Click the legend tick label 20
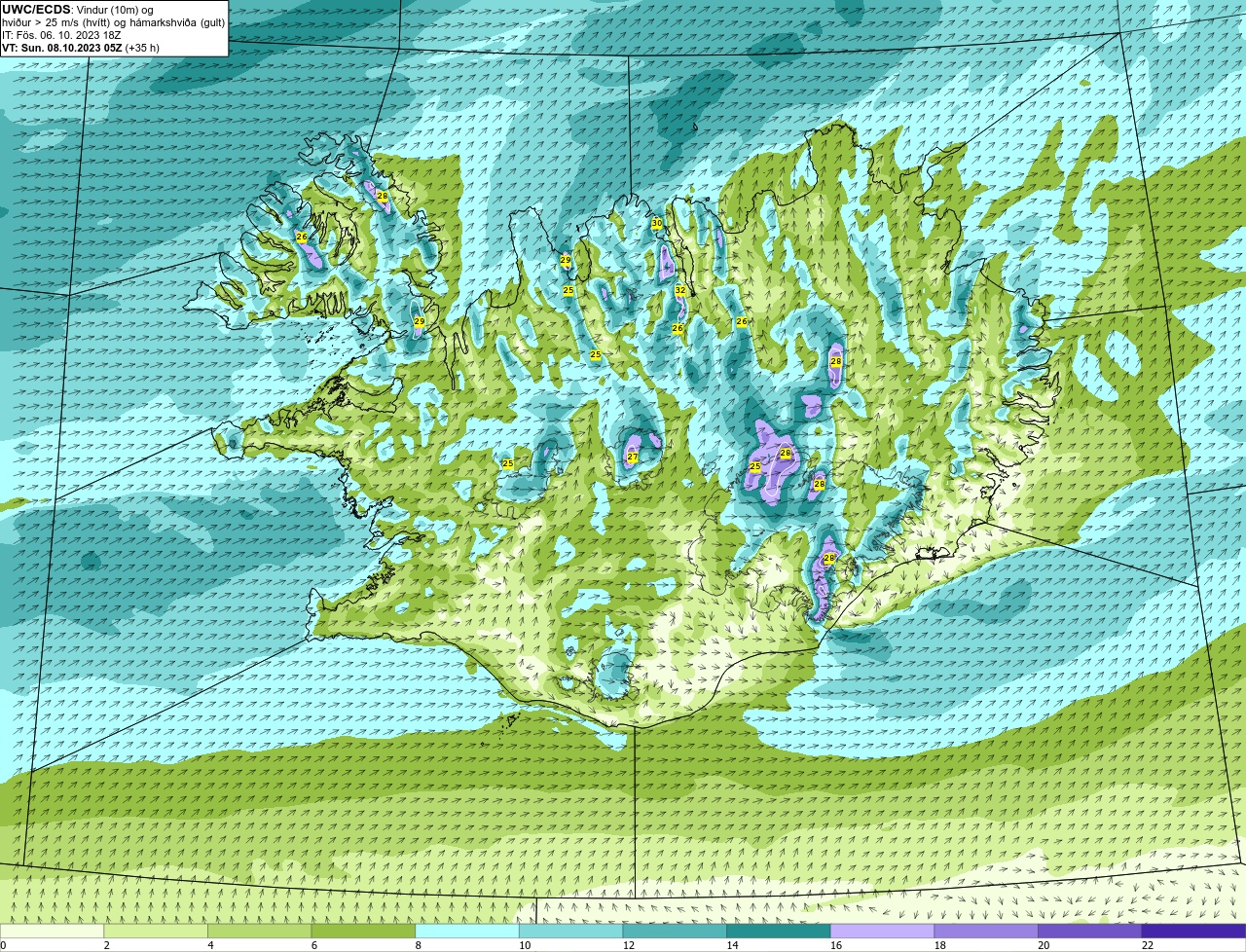The image size is (1246, 952). click(x=1044, y=945)
